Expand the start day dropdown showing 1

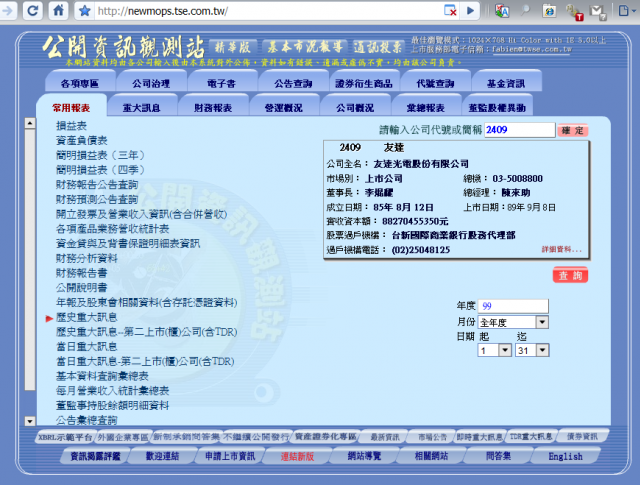coord(505,350)
